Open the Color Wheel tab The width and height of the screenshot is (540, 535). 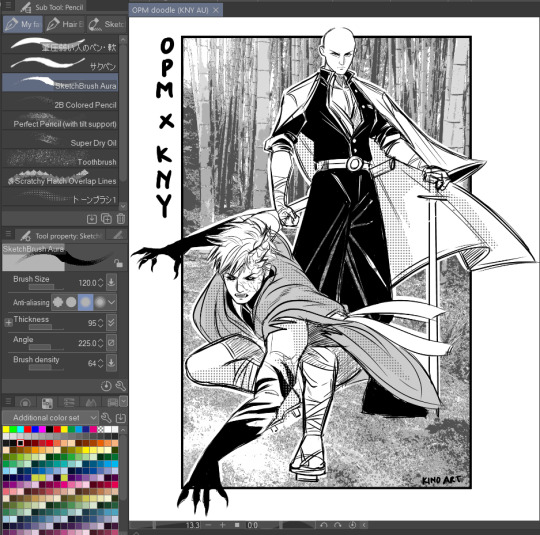coord(25,402)
